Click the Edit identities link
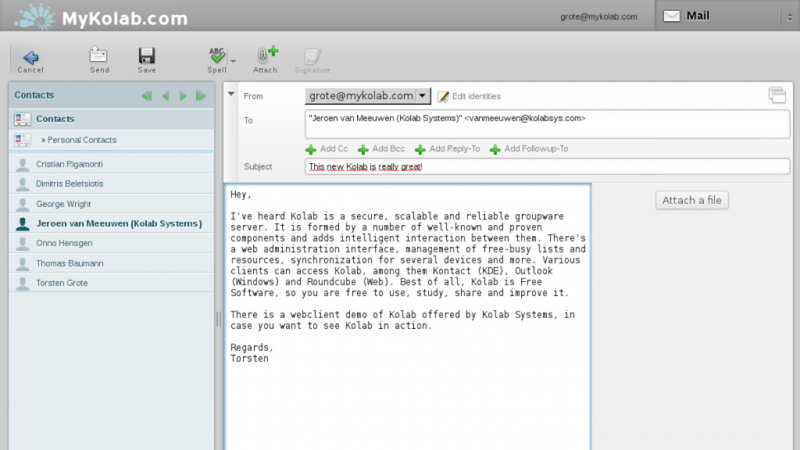This screenshot has height=450, width=800. 476,96
